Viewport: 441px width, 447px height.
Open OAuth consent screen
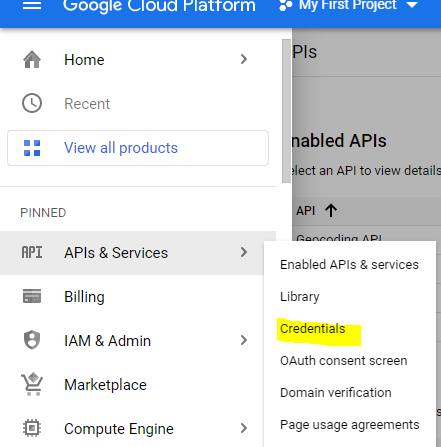[344, 361]
